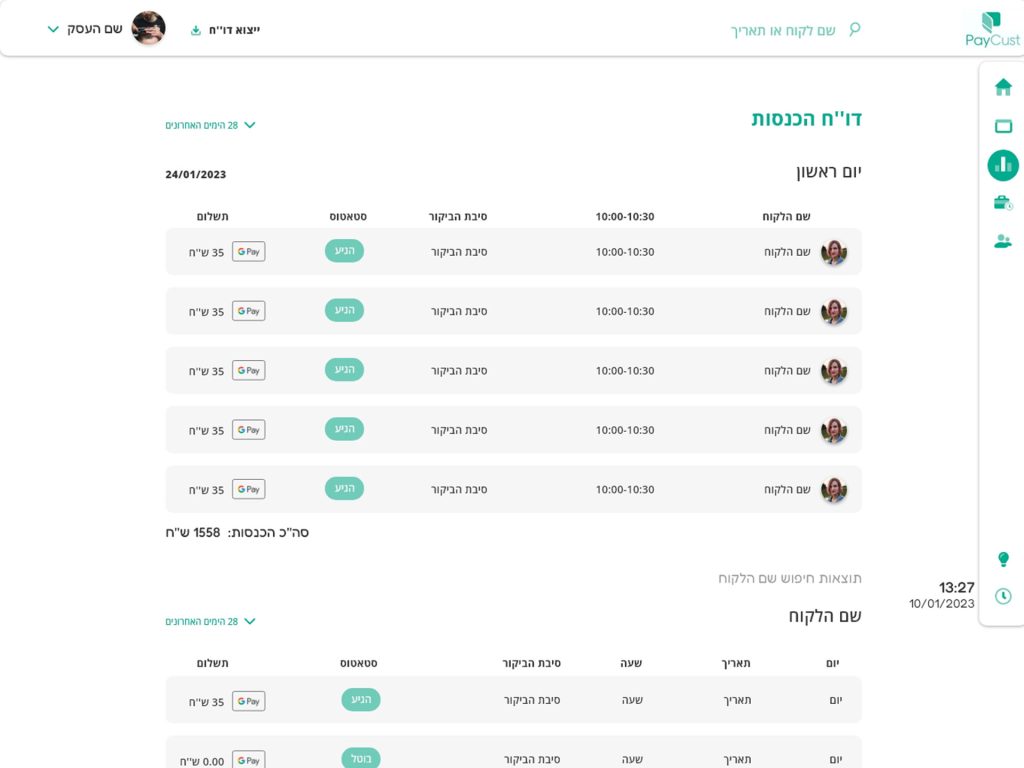Export report via ייצוא דו"ח button
This screenshot has height=768, width=1024.
tap(225, 30)
